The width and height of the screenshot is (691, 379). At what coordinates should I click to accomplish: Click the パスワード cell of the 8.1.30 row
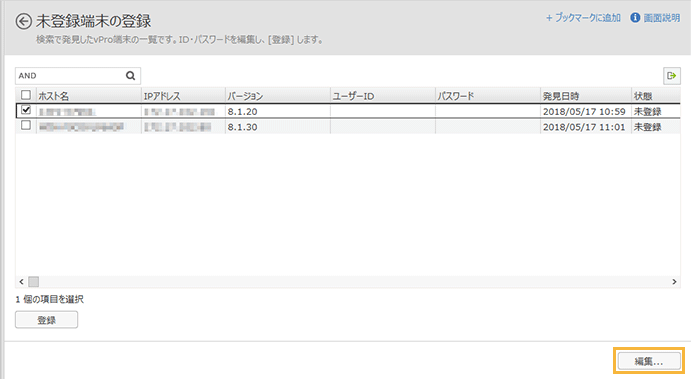coord(488,127)
